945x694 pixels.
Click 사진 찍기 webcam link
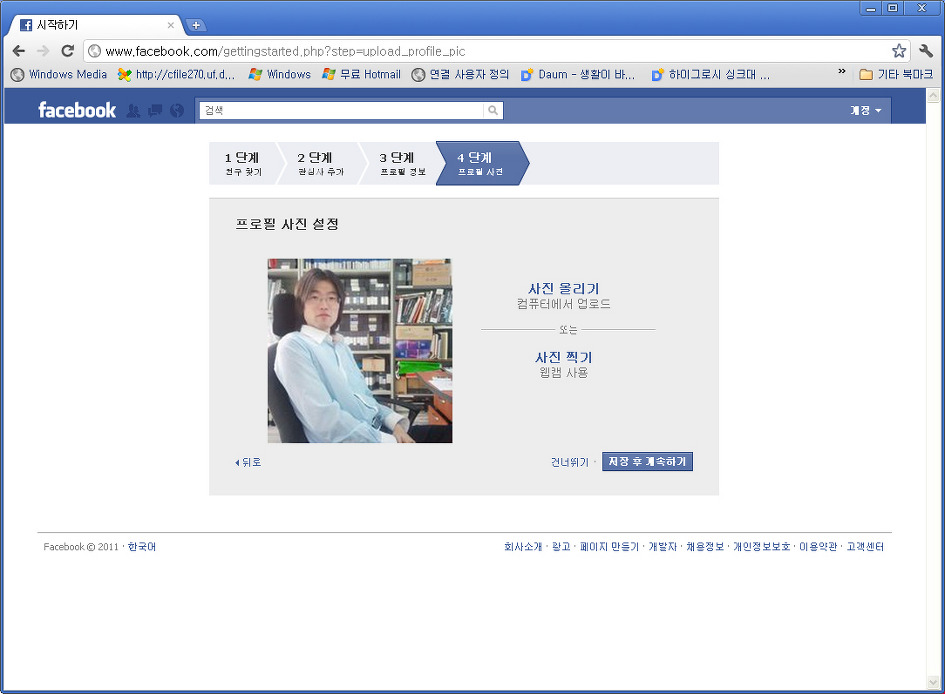(564, 357)
